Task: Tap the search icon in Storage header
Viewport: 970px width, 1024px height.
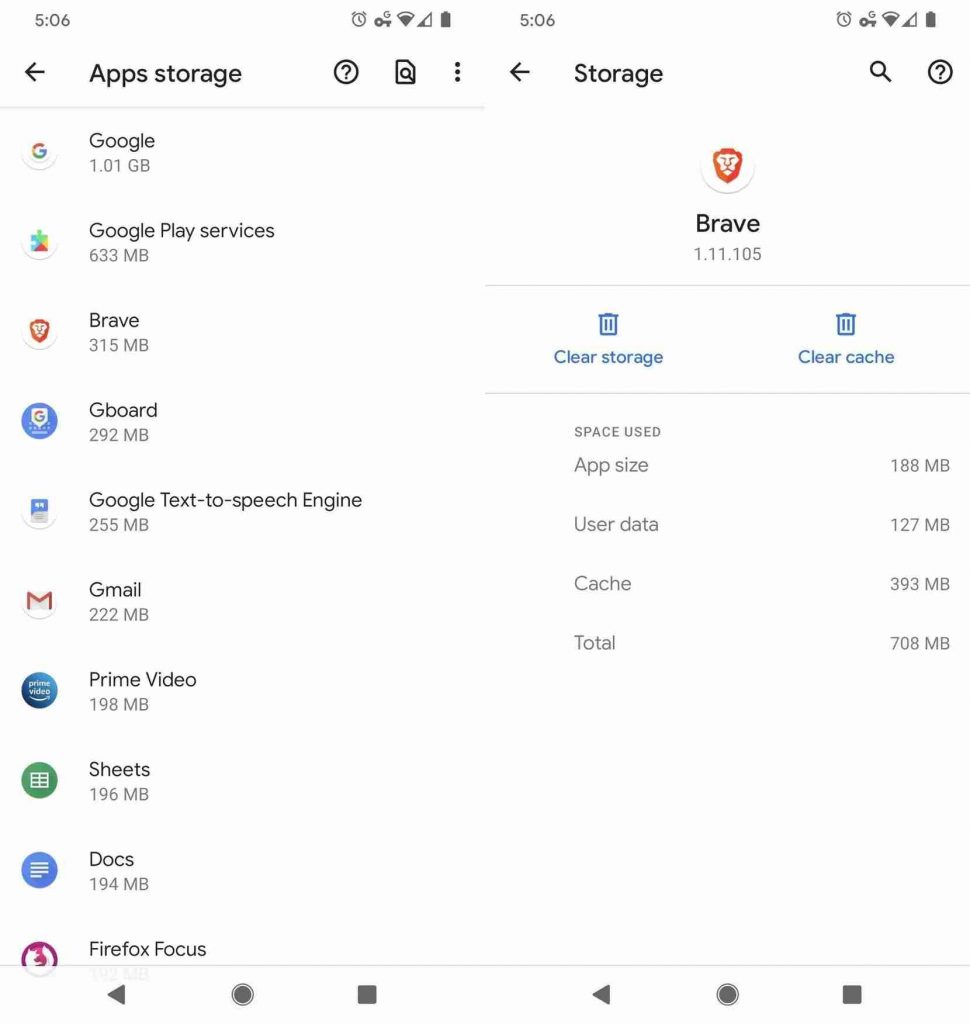Action: [880, 72]
